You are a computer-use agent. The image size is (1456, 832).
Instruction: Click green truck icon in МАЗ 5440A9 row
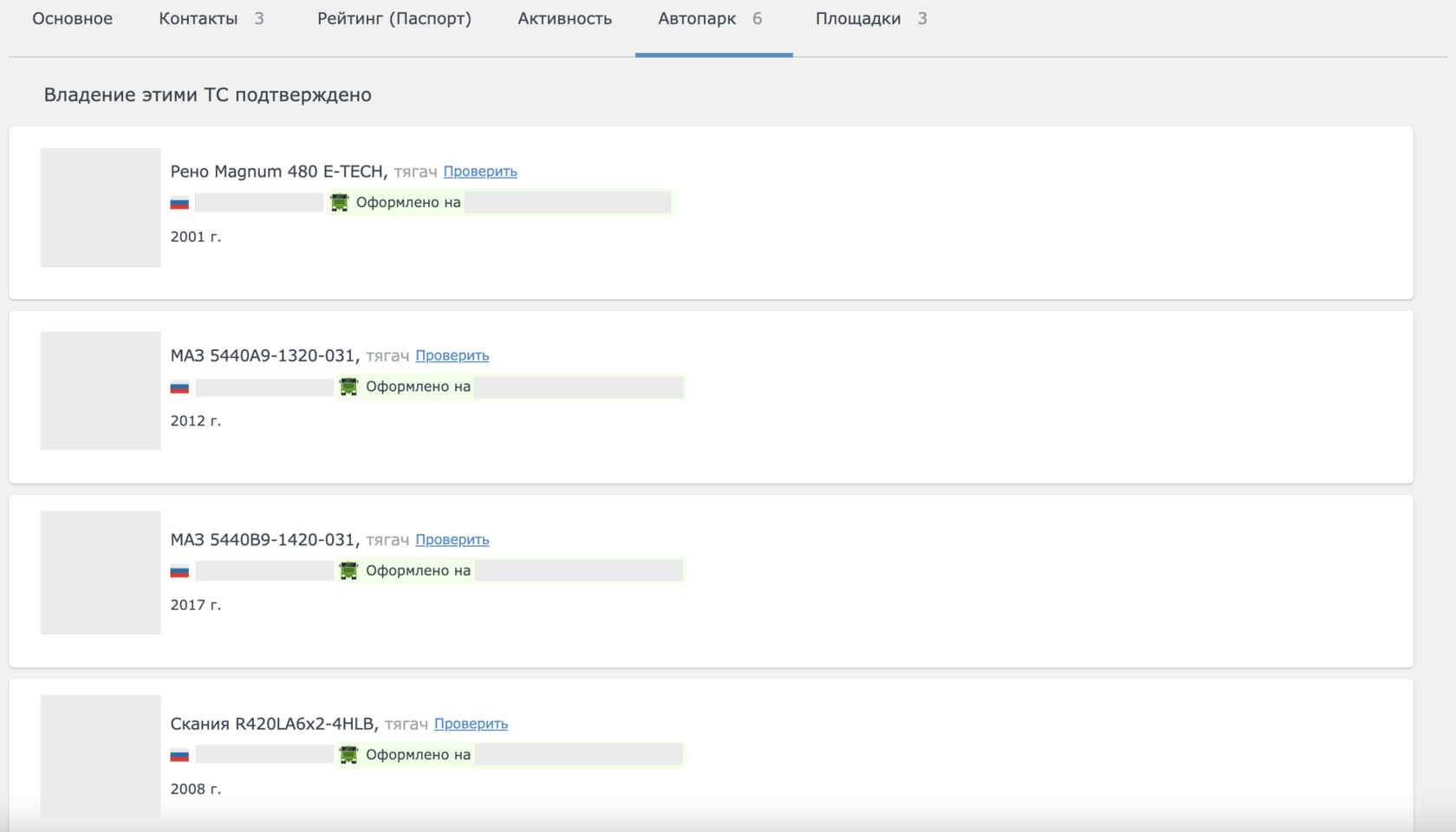[348, 387]
